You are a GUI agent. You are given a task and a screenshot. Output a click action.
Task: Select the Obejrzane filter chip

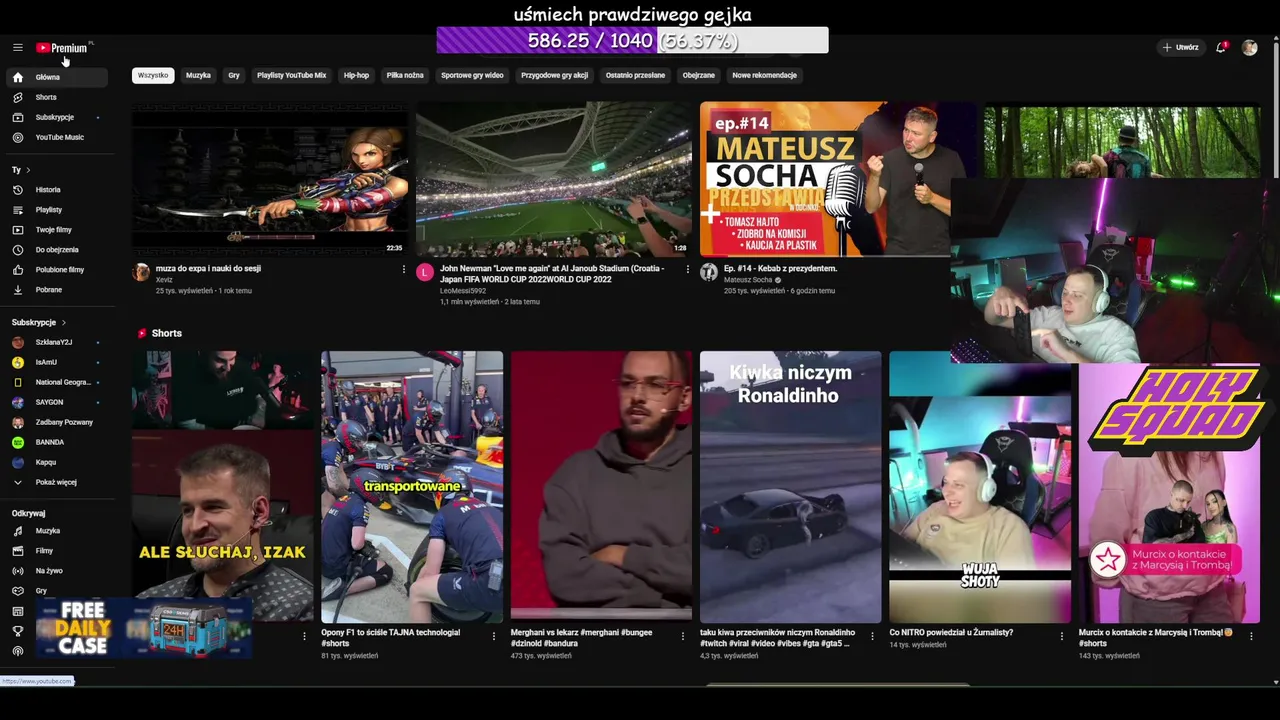coord(698,75)
